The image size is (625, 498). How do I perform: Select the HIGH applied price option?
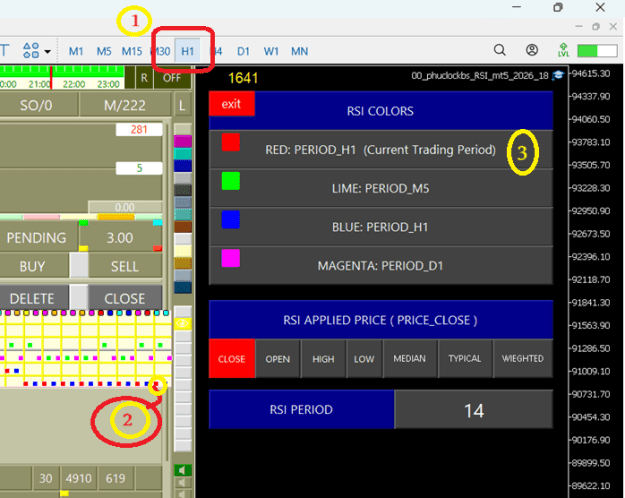(x=323, y=359)
